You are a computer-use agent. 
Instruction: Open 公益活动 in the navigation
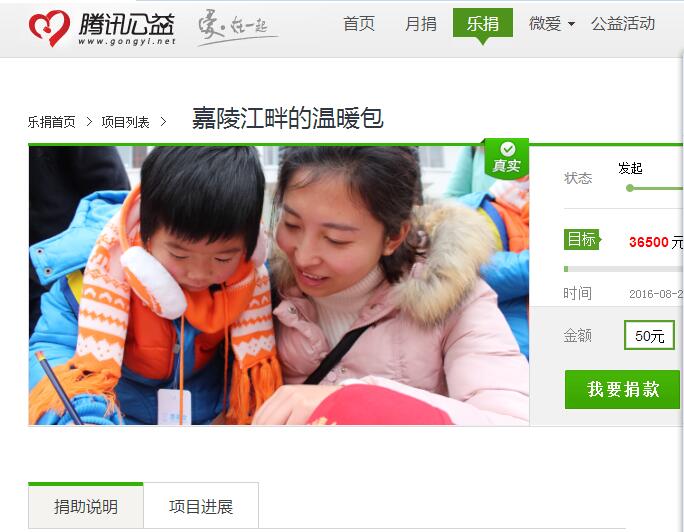click(x=623, y=24)
